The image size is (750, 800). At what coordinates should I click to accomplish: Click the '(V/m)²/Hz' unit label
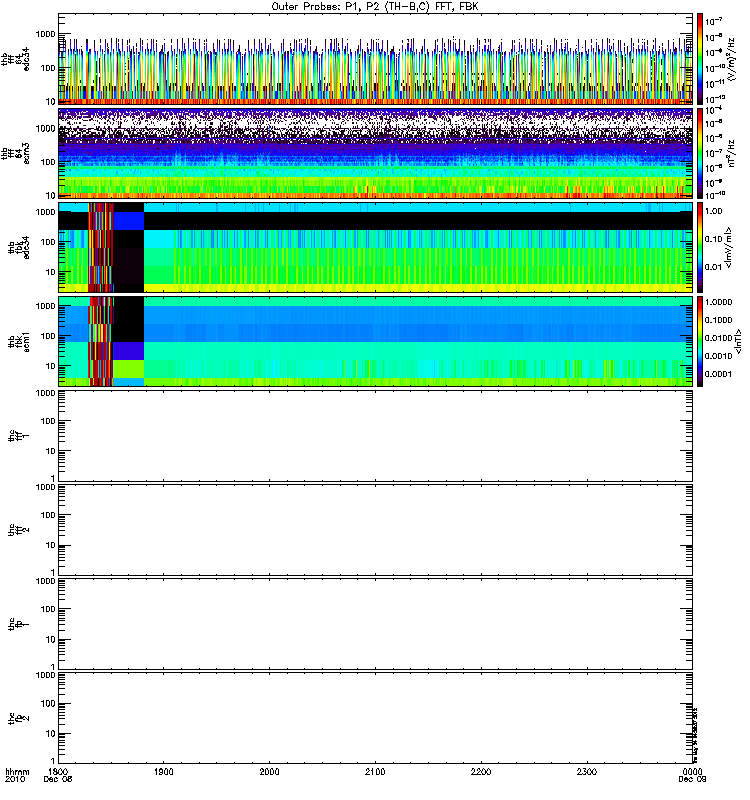coord(731,59)
